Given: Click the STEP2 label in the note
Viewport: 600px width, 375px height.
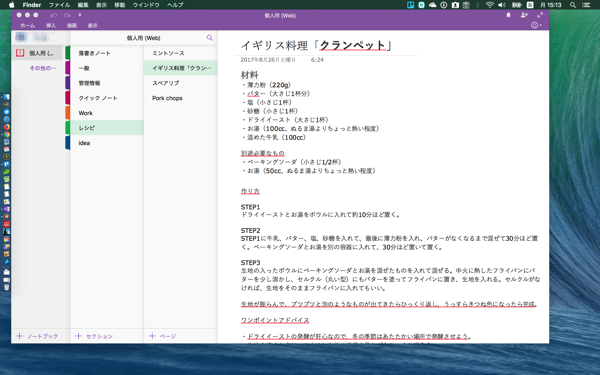Looking at the screenshot, I should pyautogui.click(x=250, y=231).
